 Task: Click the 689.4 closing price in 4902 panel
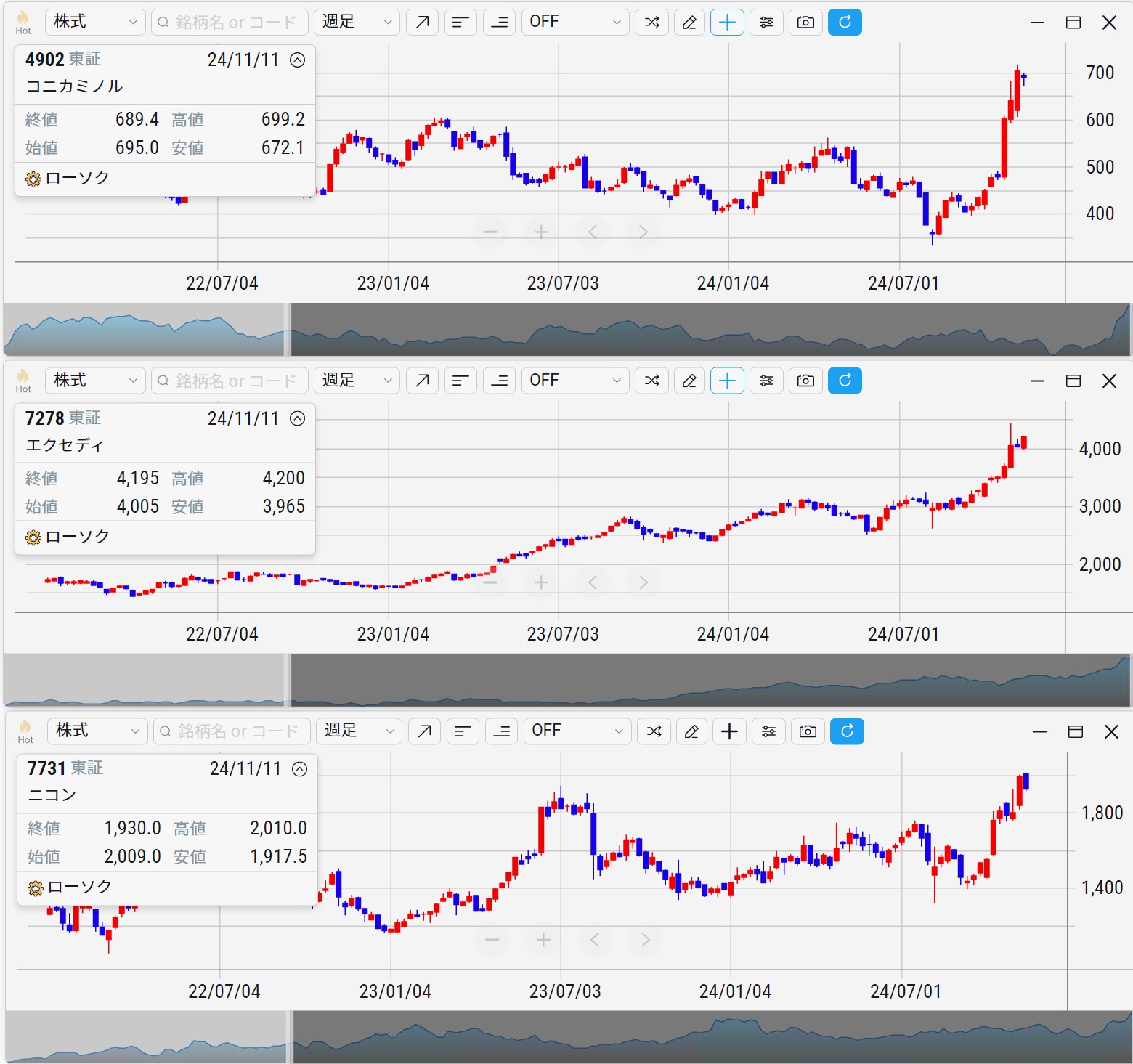[x=137, y=119]
